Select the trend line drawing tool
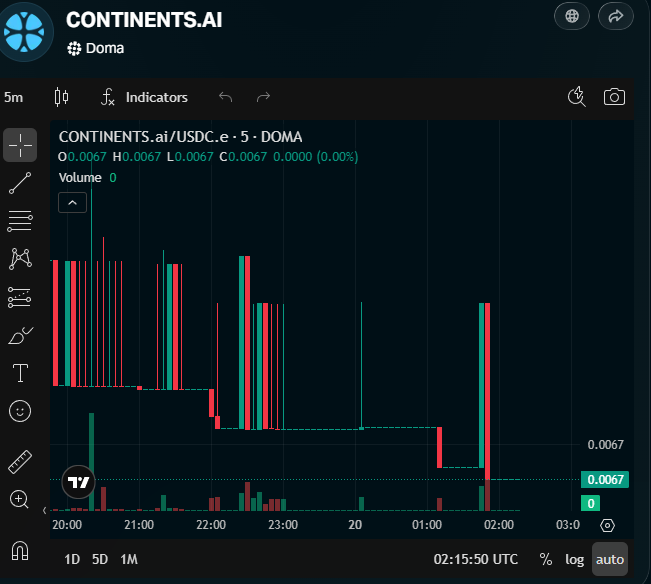This screenshot has height=584, width=651. click(20, 183)
